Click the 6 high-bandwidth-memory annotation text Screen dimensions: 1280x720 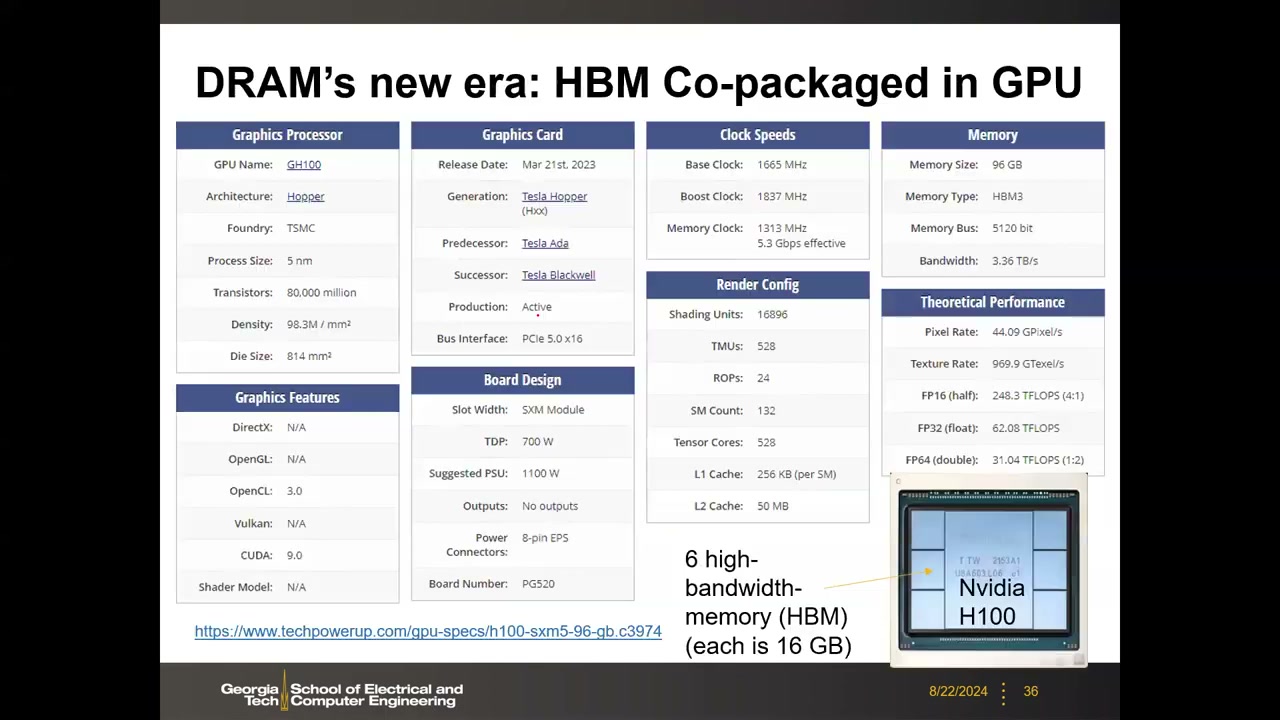click(768, 602)
